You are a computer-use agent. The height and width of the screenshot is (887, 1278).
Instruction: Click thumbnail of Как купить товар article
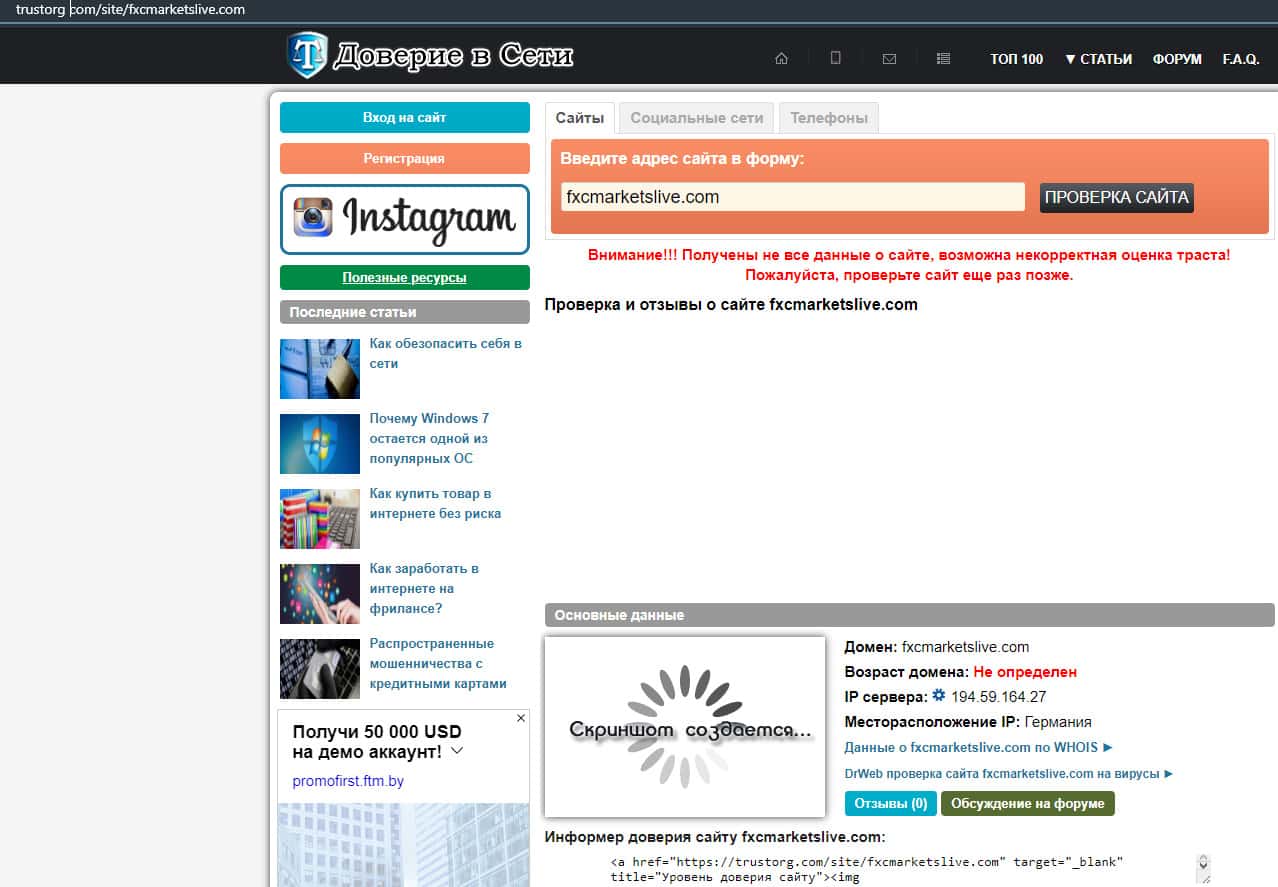320,519
